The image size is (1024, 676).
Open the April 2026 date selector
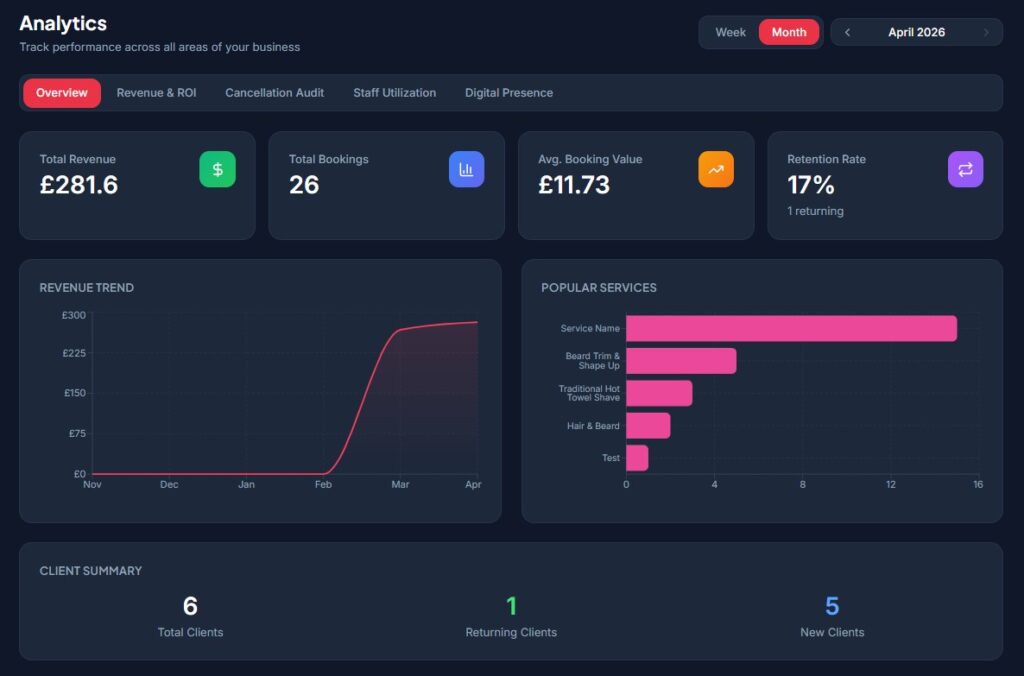[x=916, y=32]
